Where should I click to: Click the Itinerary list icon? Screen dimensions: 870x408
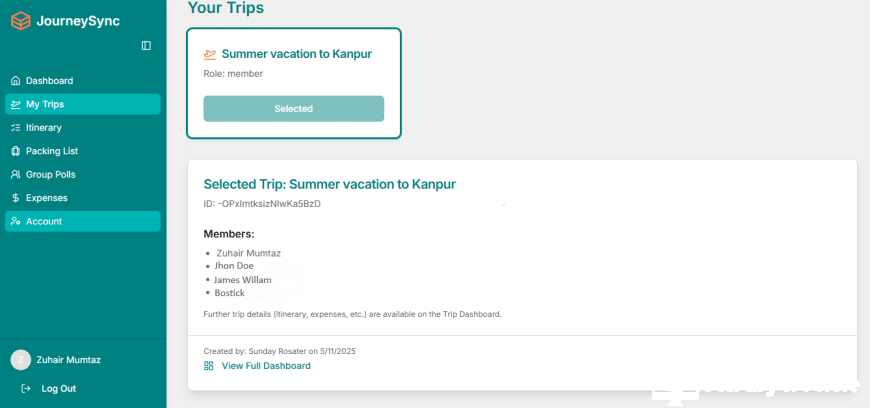15,128
